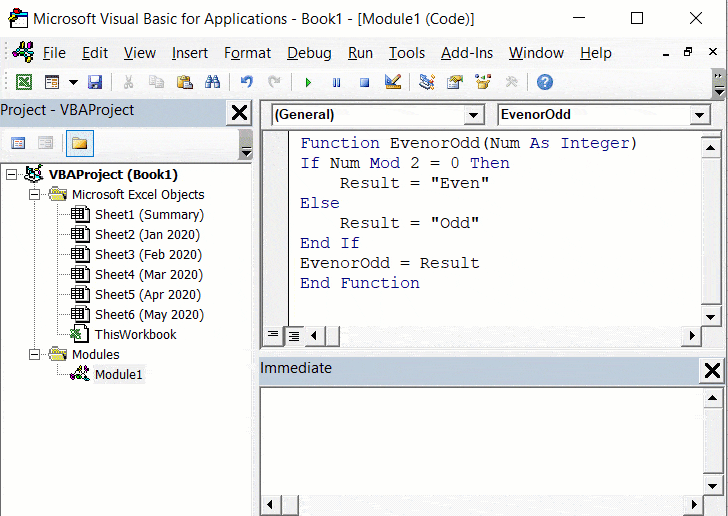Select Sheet6 (May 2020) in project tree
This screenshot has height=516, width=728.
pyautogui.click(x=149, y=314)
